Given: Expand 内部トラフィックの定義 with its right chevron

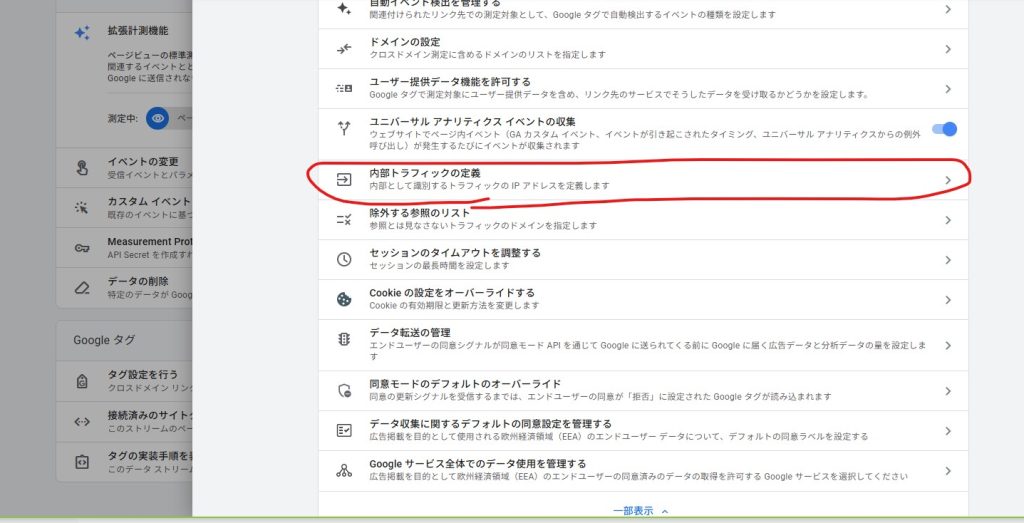Looking at the screenshot, I should tap(948, 180).
